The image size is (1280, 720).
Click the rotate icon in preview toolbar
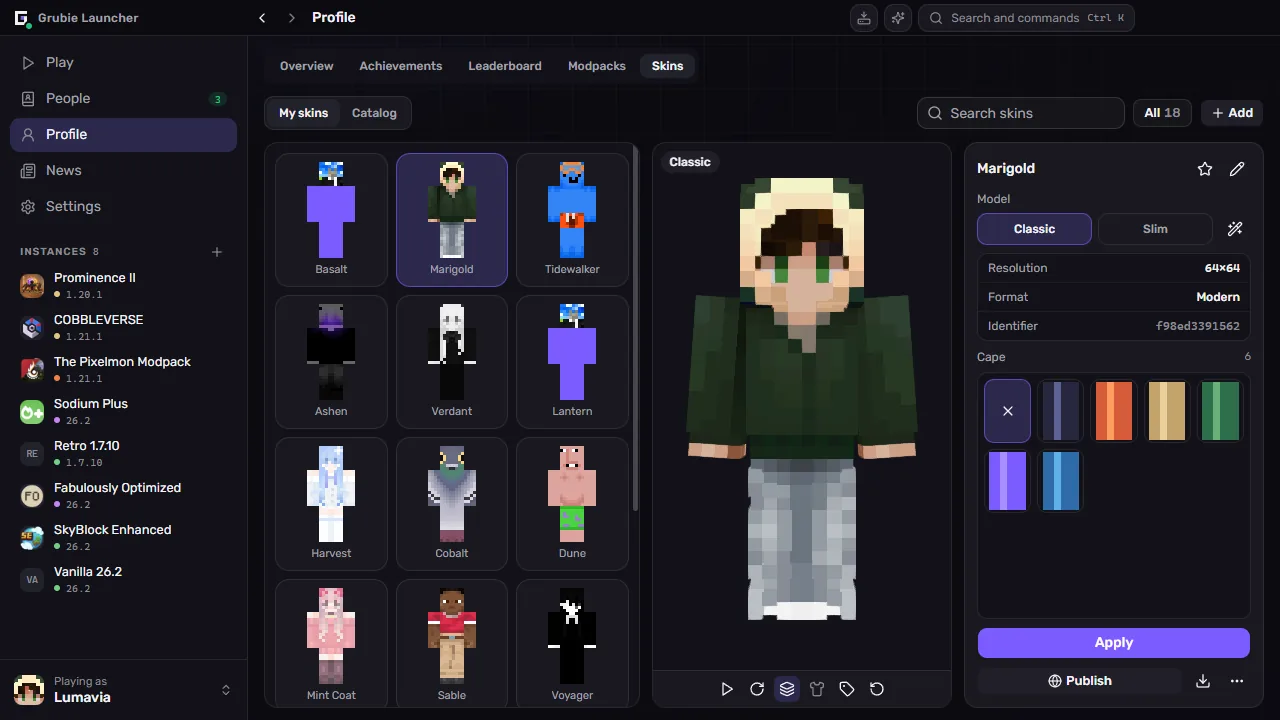[757, 689]
